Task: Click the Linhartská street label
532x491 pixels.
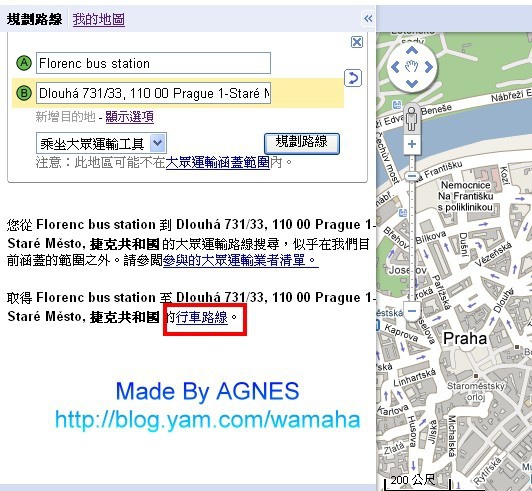Action: click(x=414, y=378)
